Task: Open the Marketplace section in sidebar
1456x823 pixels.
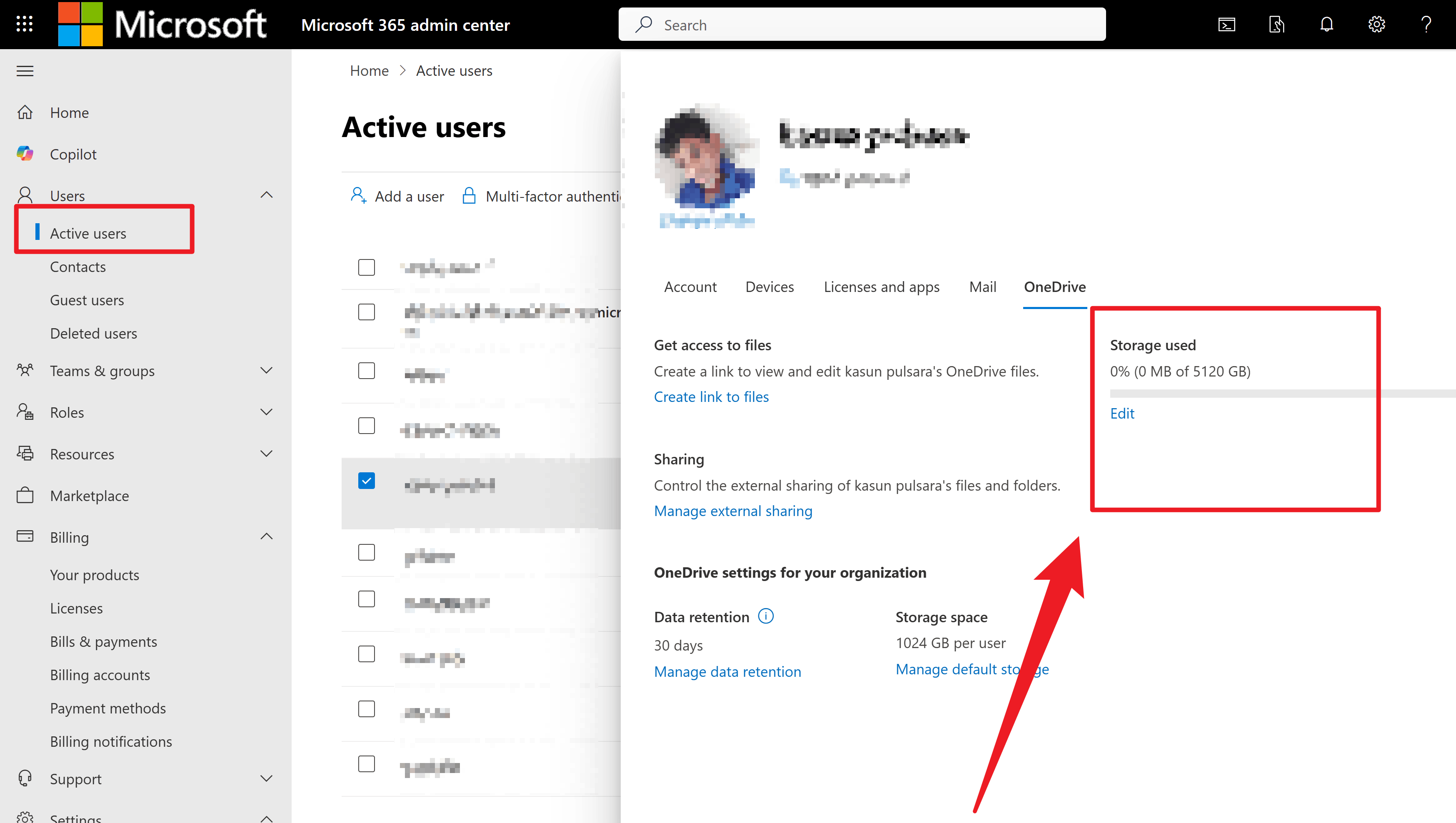Action: pos(89,496)
